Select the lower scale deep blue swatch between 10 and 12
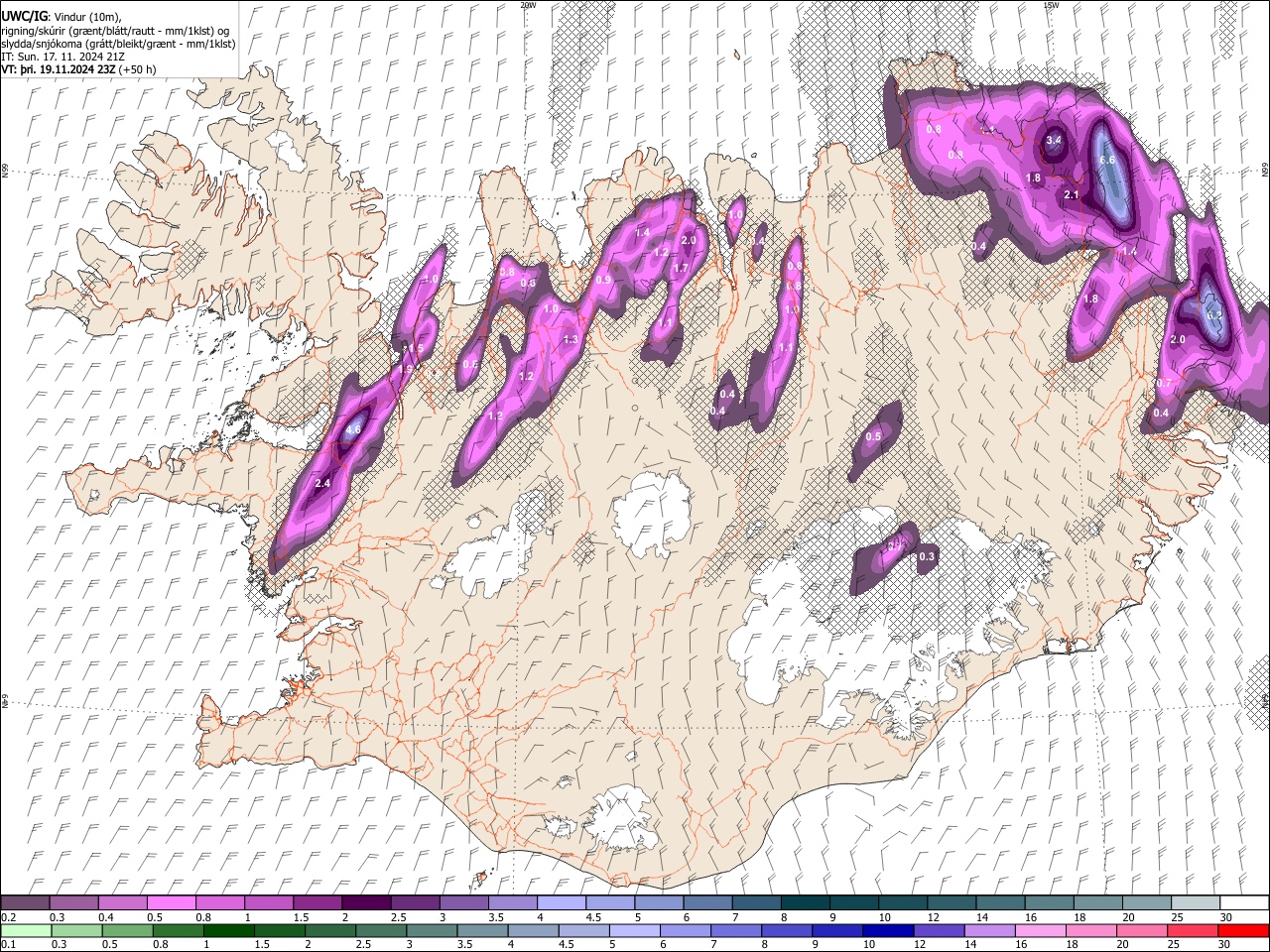Image resolution: width=1270 pixels, height=952 pixels. (887, 931)
